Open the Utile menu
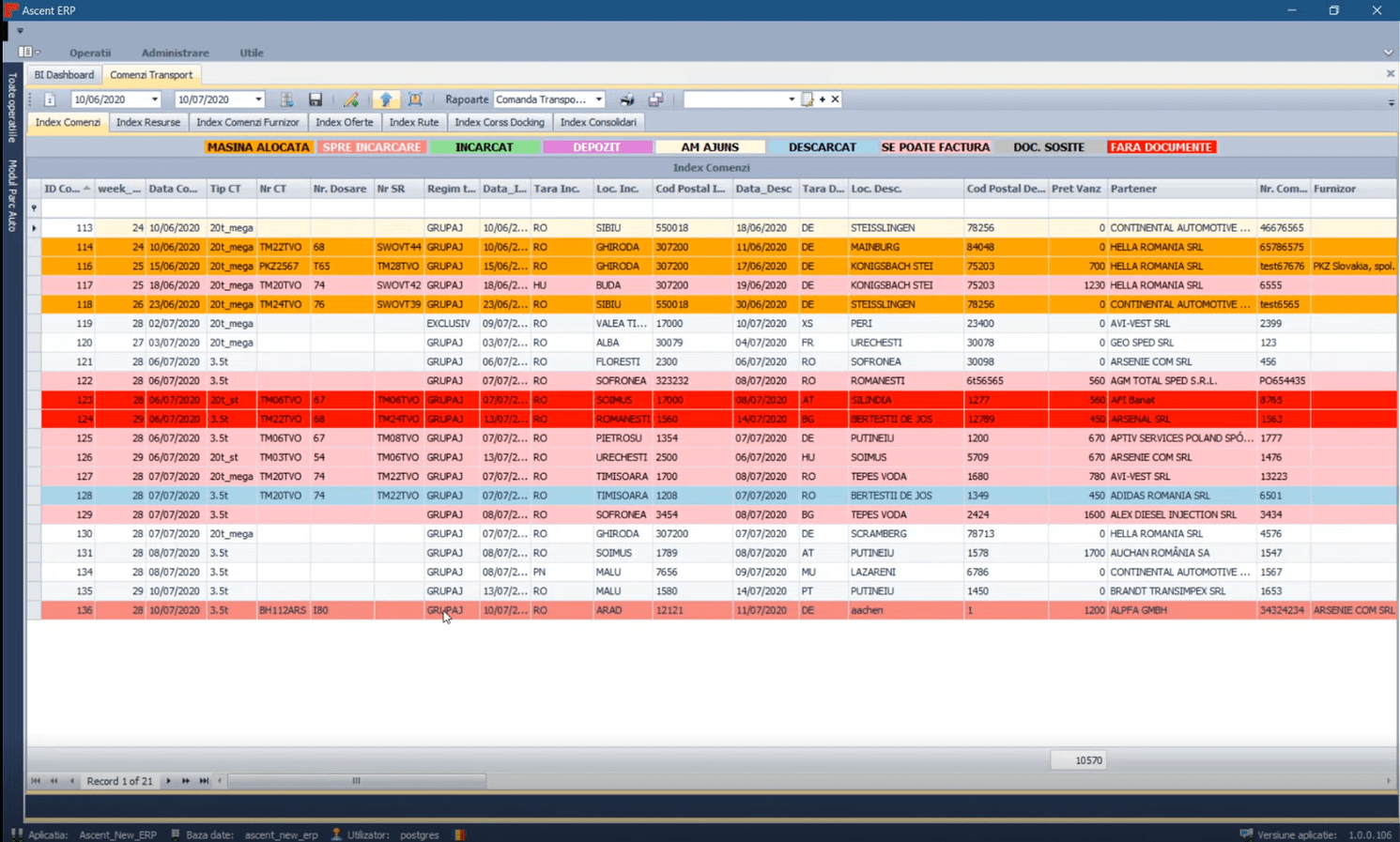 point(252,53)
